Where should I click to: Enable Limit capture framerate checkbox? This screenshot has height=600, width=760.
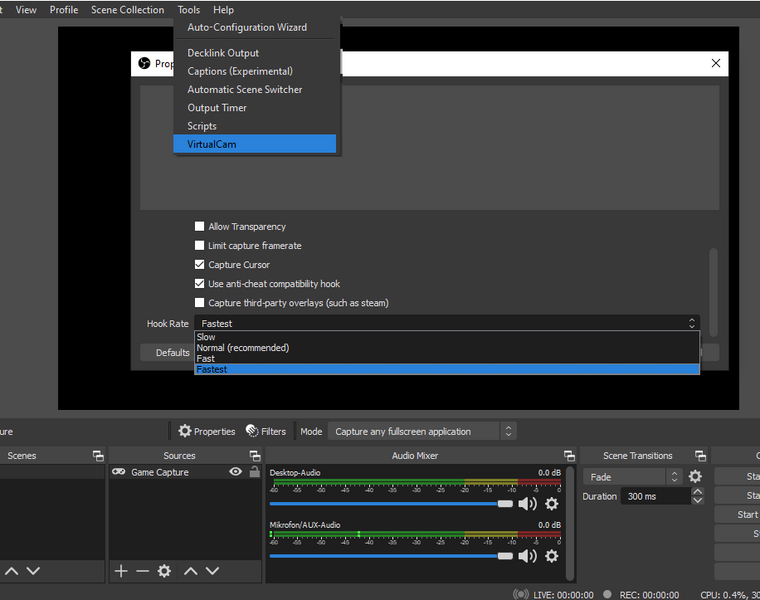(x=200, y=246)
